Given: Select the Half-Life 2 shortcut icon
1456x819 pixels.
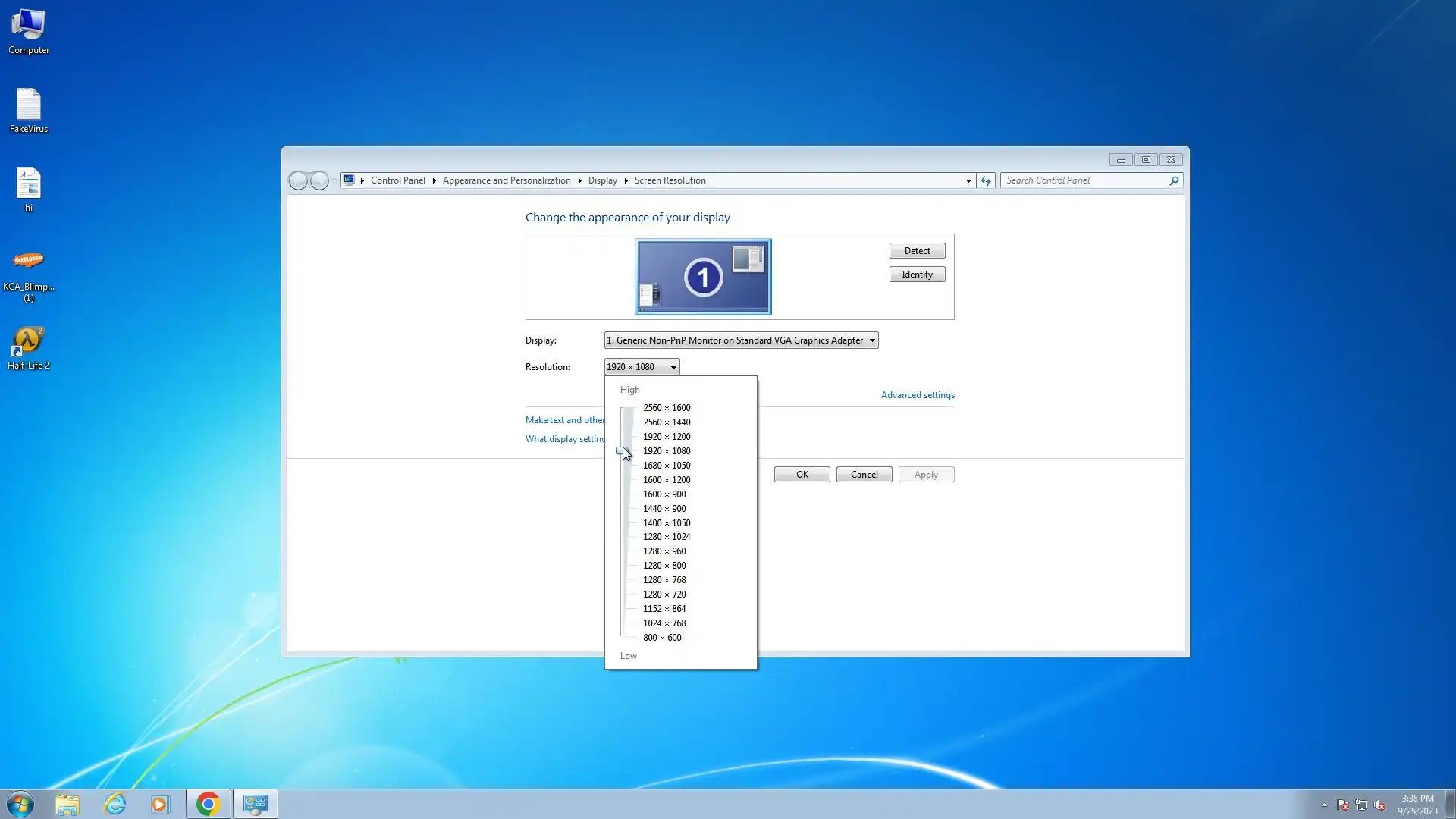Looking at the screenshot, I should pyautogui.click(x=28, y=347).
